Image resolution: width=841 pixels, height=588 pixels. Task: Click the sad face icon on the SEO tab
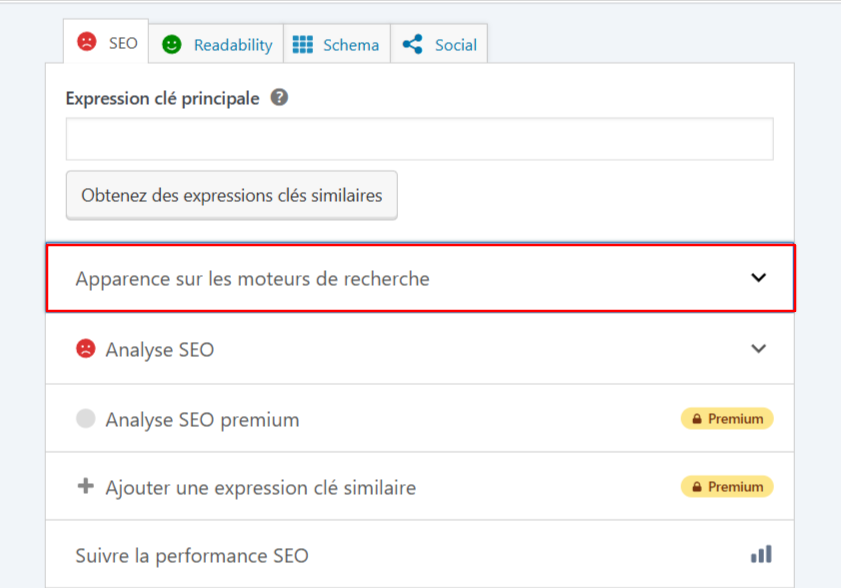[x=88, y=44]
